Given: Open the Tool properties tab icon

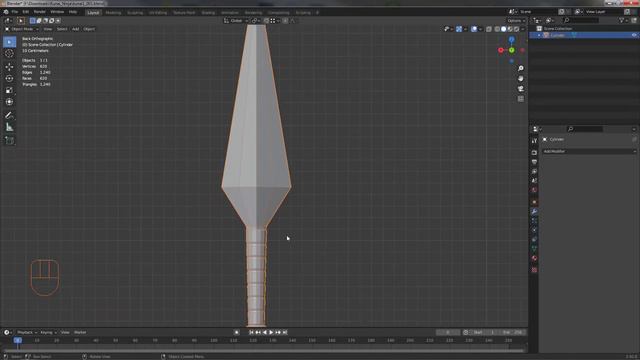Looking at the screenshot, I should click(534, 141).
